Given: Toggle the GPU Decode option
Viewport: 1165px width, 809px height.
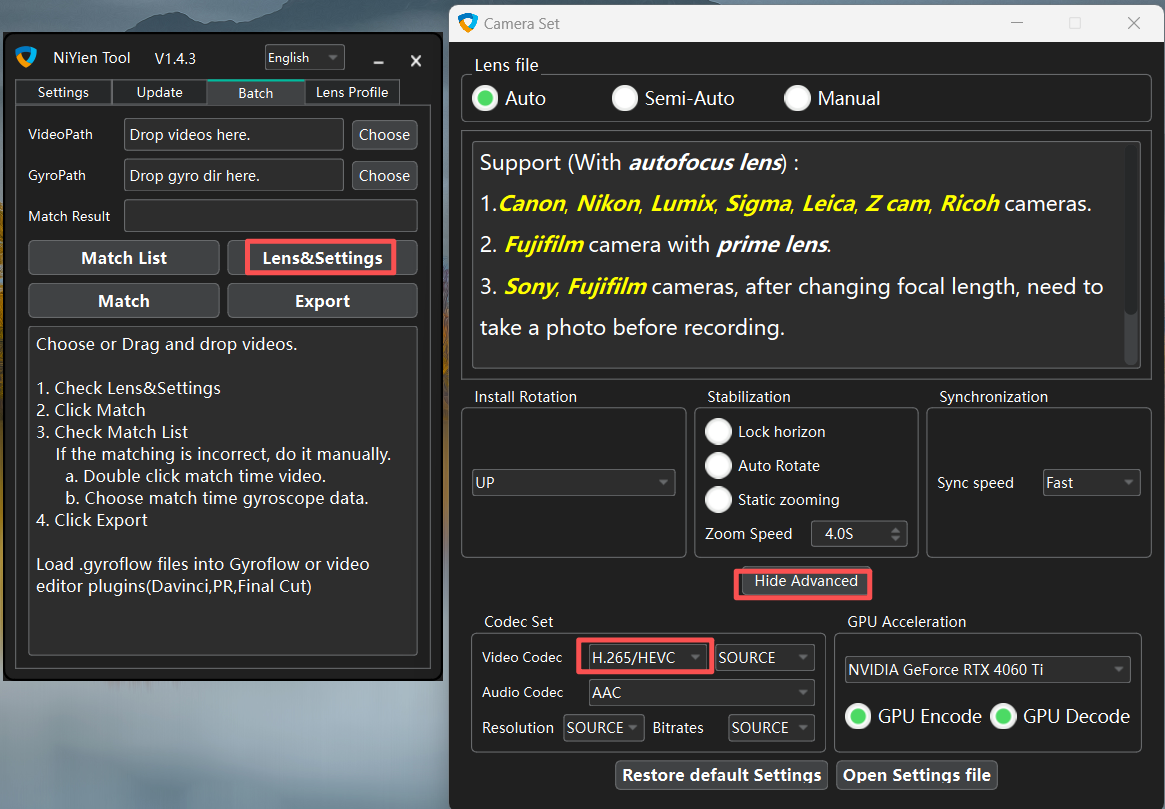Looking at the screenshot, I should coord(1004,716).
